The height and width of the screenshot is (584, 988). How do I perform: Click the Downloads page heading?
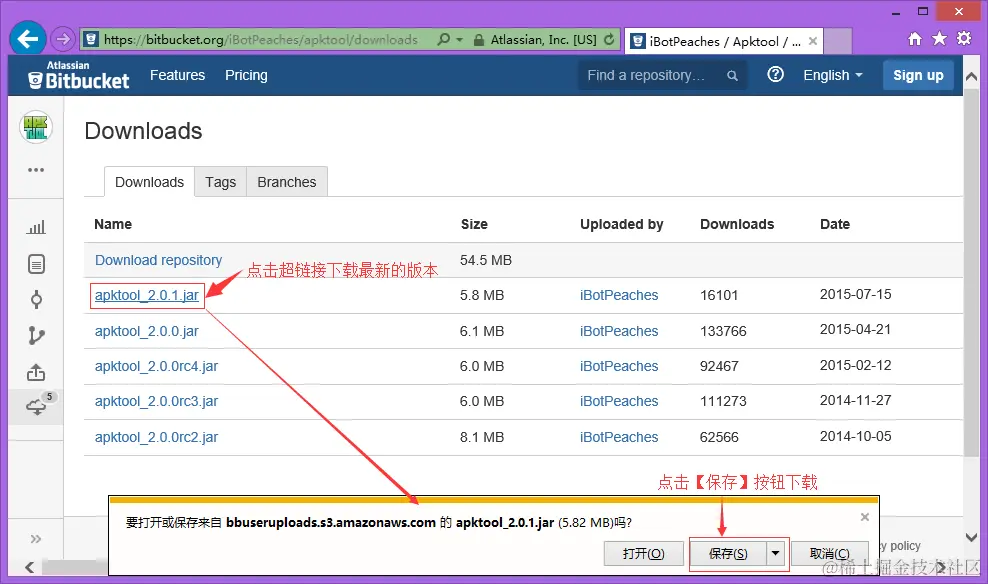point(143,131)
